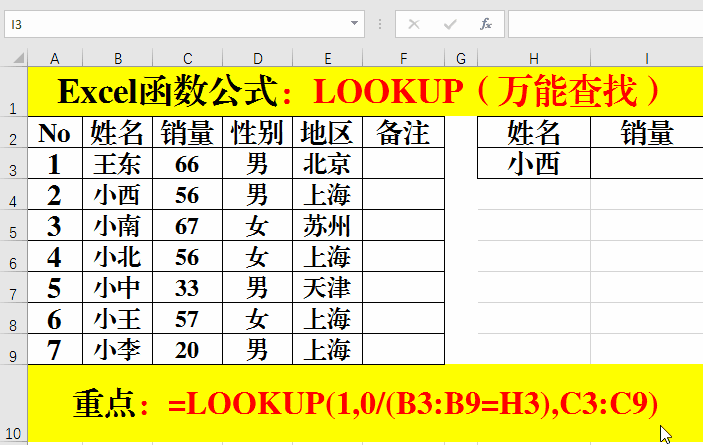Select column H header
Image resolution: width=703 pixels, height=445 pixels.
(534, 58)
